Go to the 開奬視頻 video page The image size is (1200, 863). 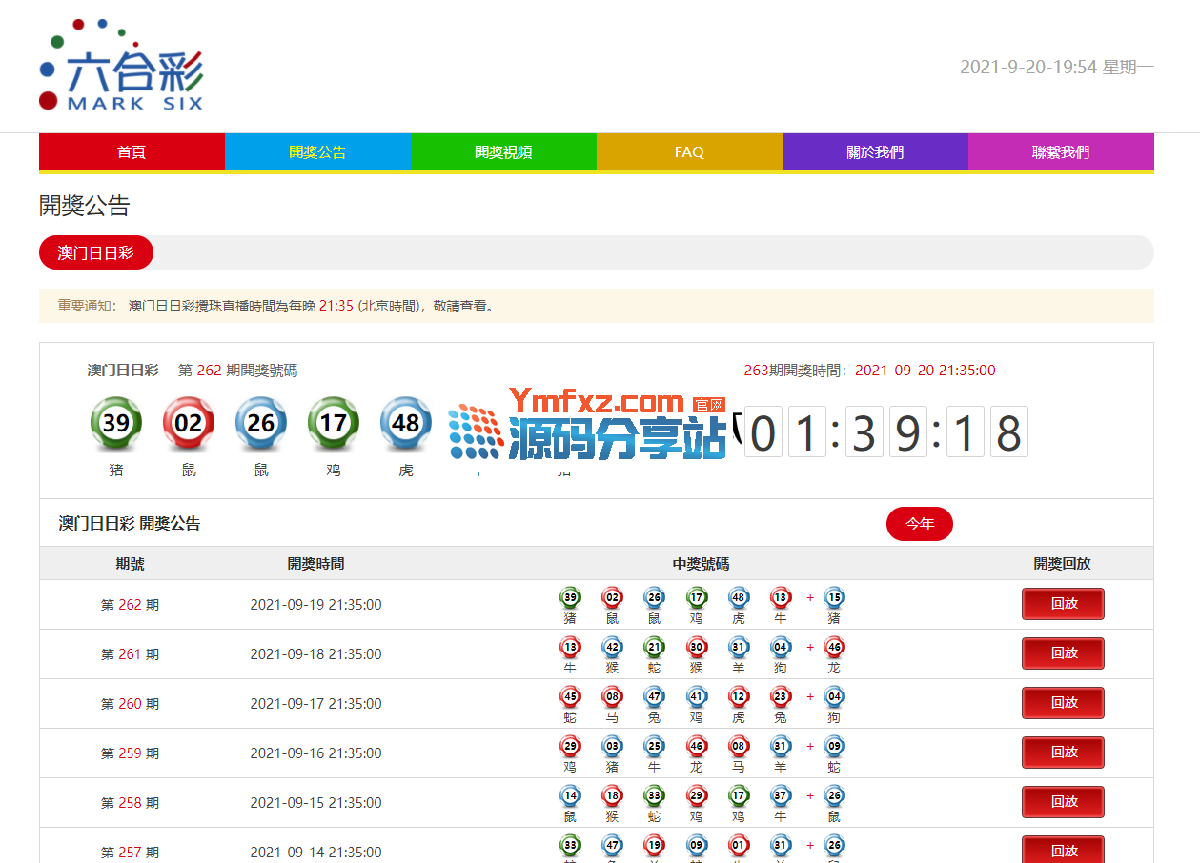tap(503, 152)
